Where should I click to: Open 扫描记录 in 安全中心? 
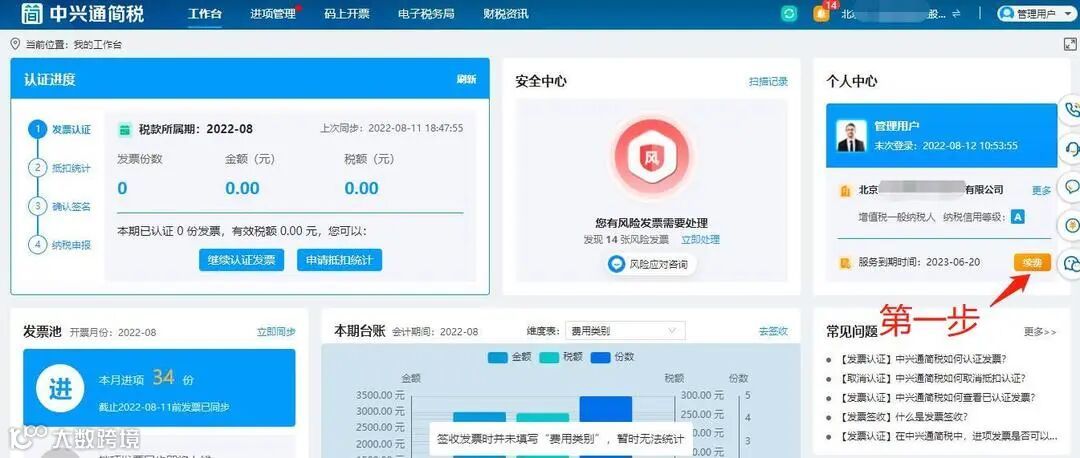pyautogui.click(x=769, y=81)
